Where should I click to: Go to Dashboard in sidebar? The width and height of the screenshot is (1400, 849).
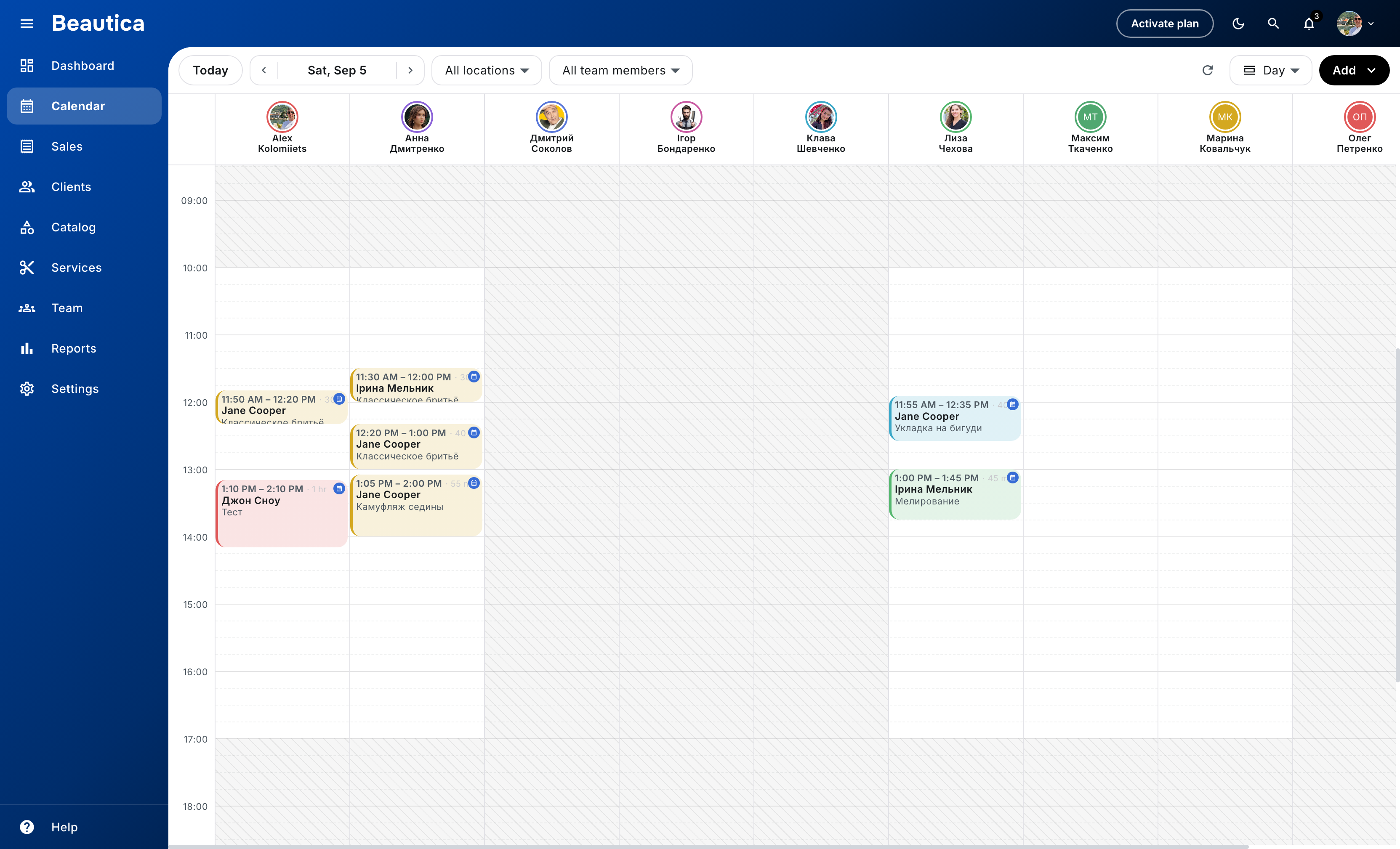point(84,66)
